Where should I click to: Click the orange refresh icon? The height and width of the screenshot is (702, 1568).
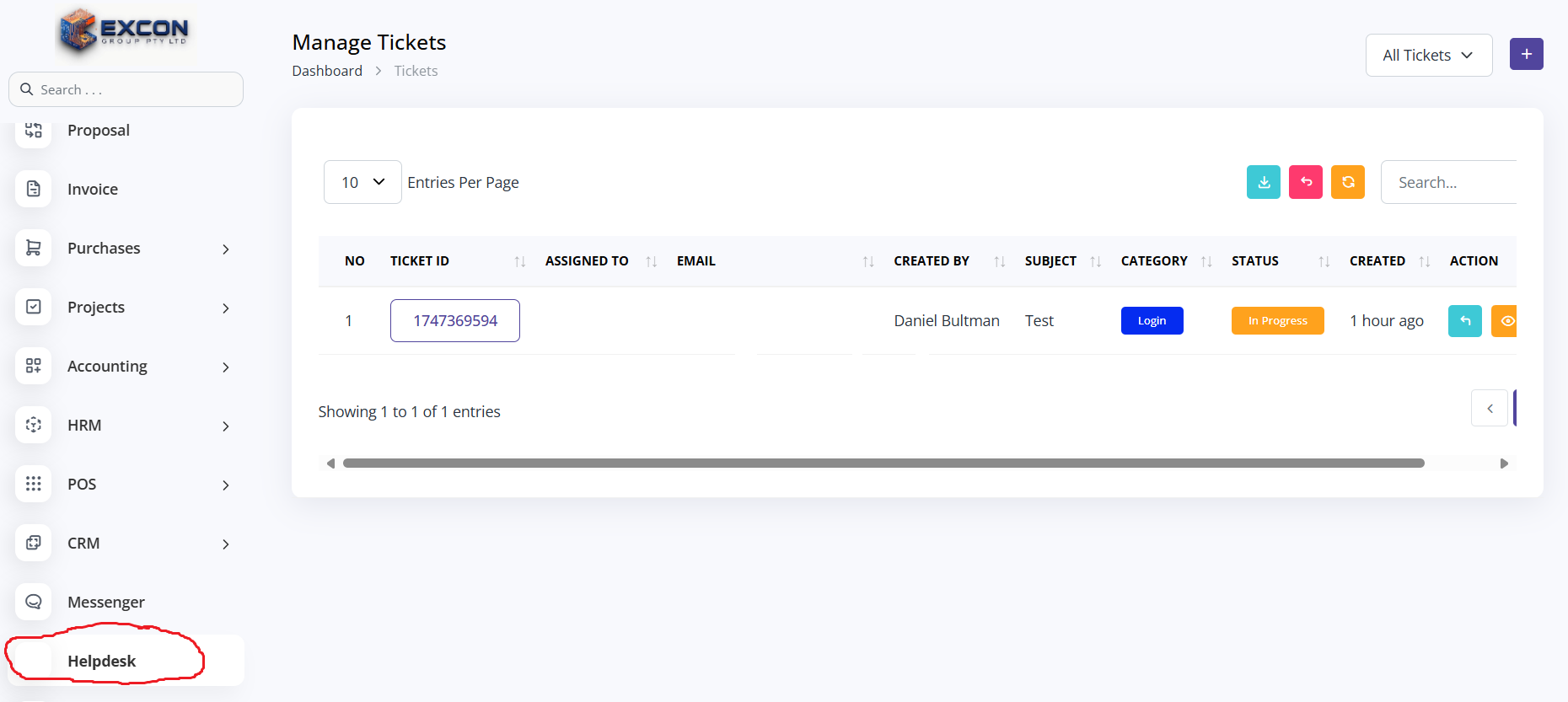pos(1347,182)
